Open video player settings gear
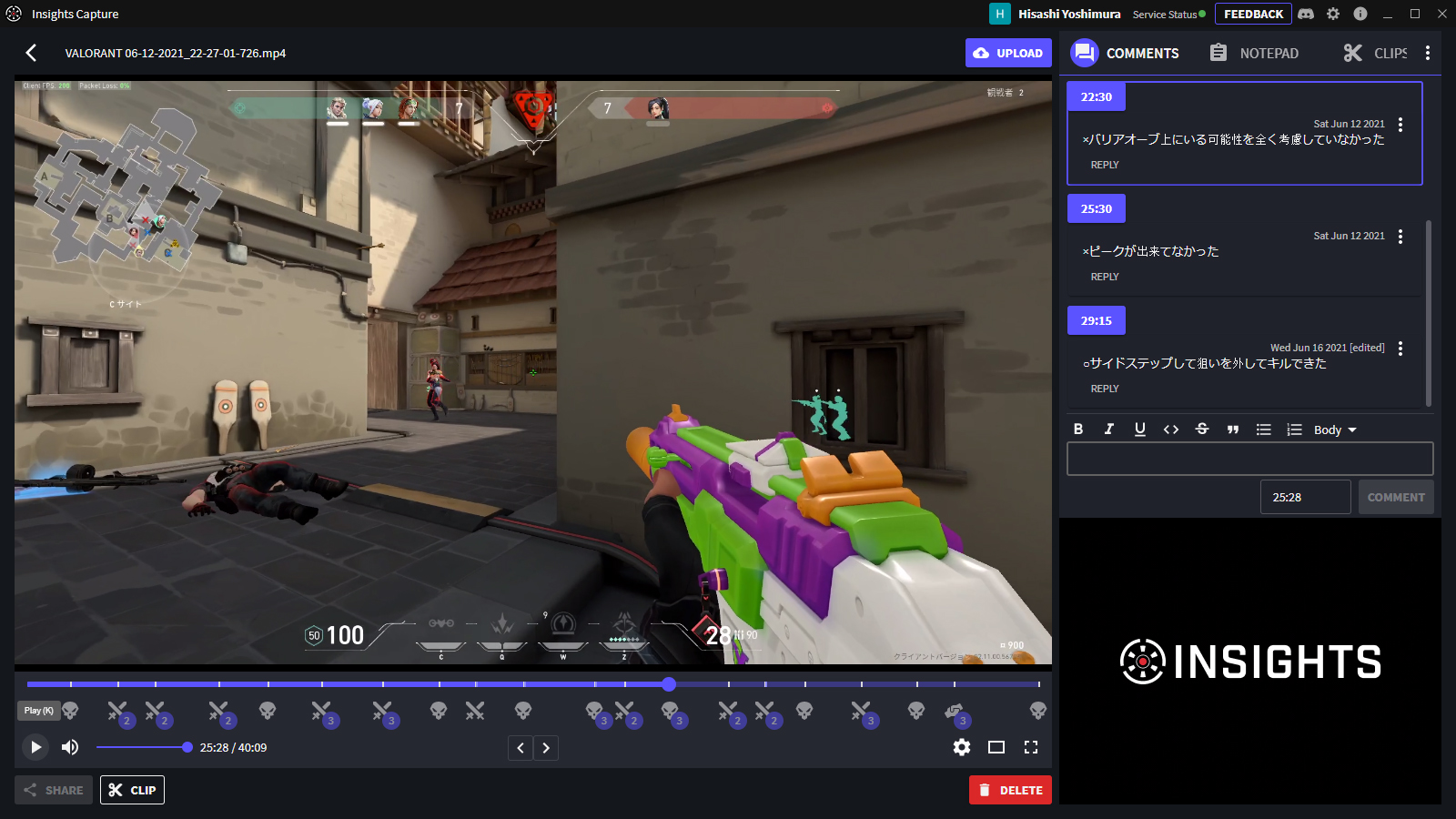 (x=962, y=747)
